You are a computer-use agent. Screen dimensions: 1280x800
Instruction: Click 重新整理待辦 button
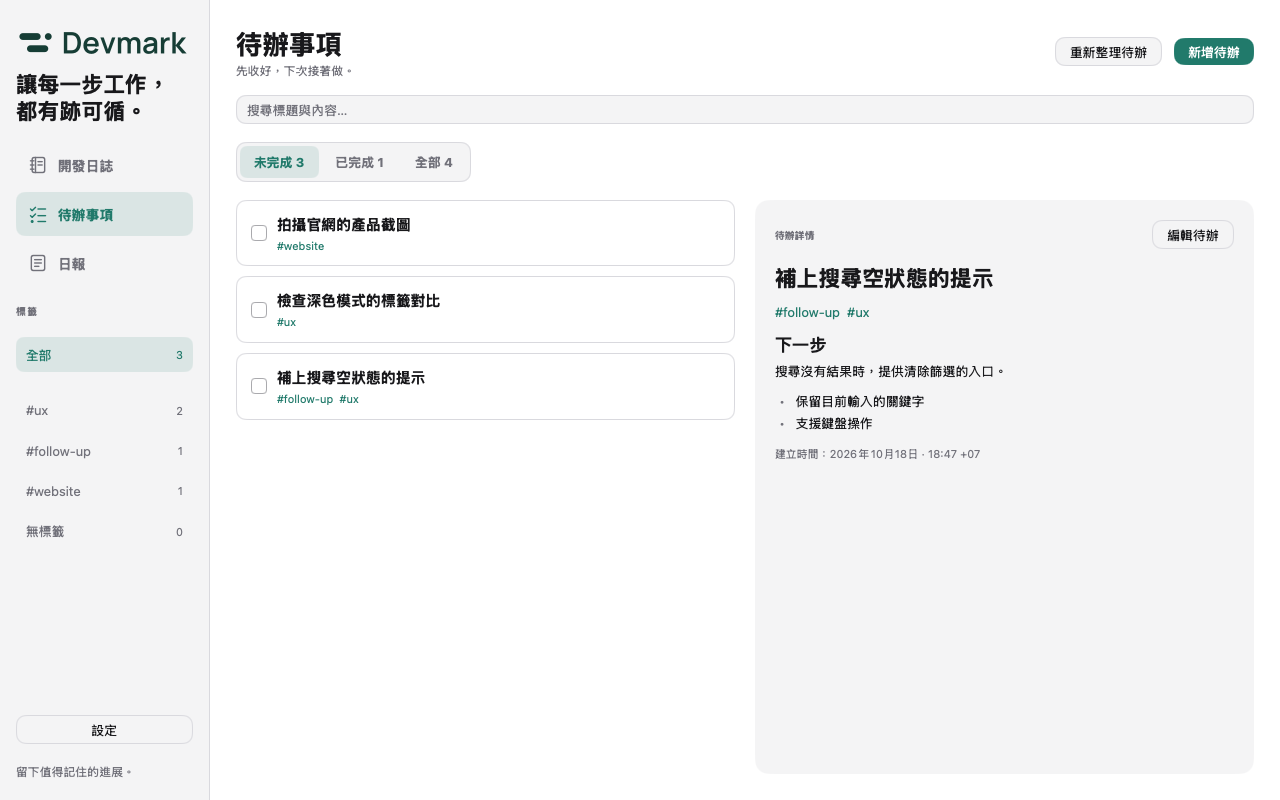coord(1108,52)
